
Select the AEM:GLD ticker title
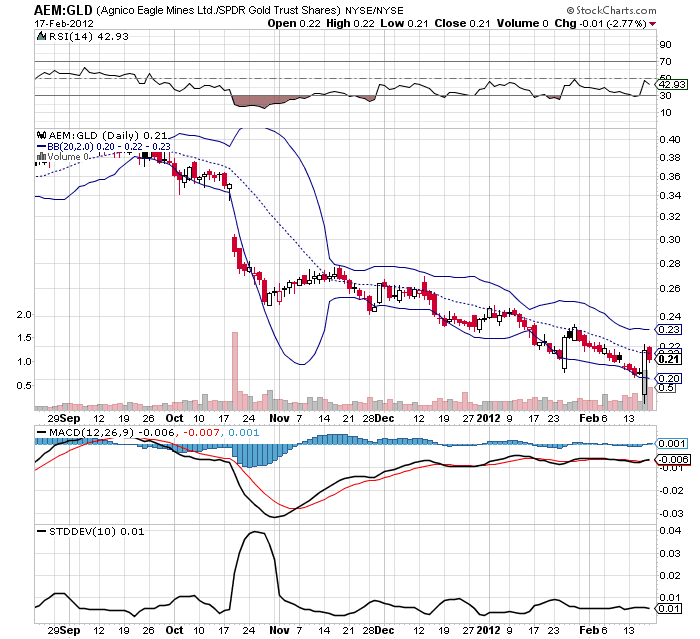63,10
